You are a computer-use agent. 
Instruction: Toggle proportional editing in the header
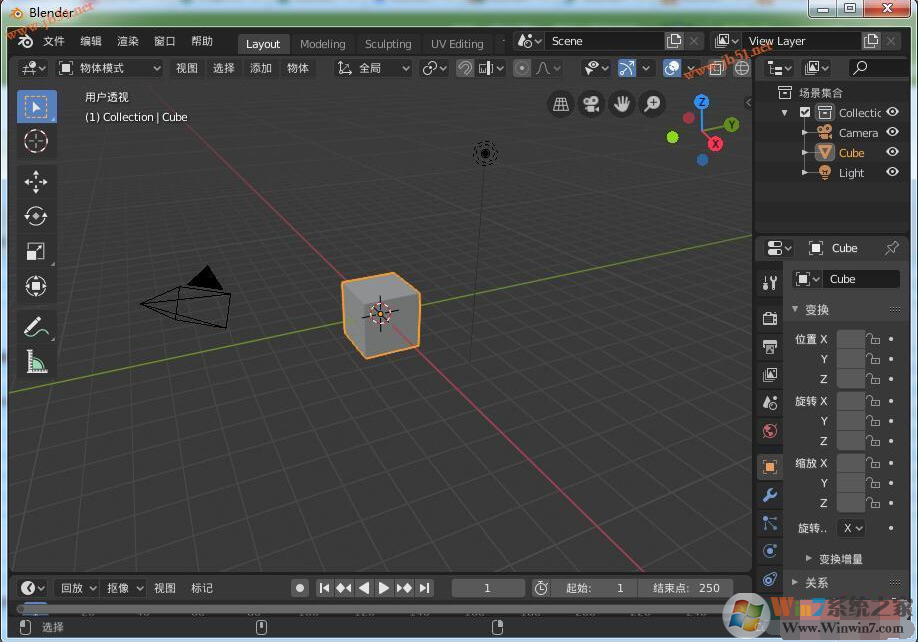521,67
